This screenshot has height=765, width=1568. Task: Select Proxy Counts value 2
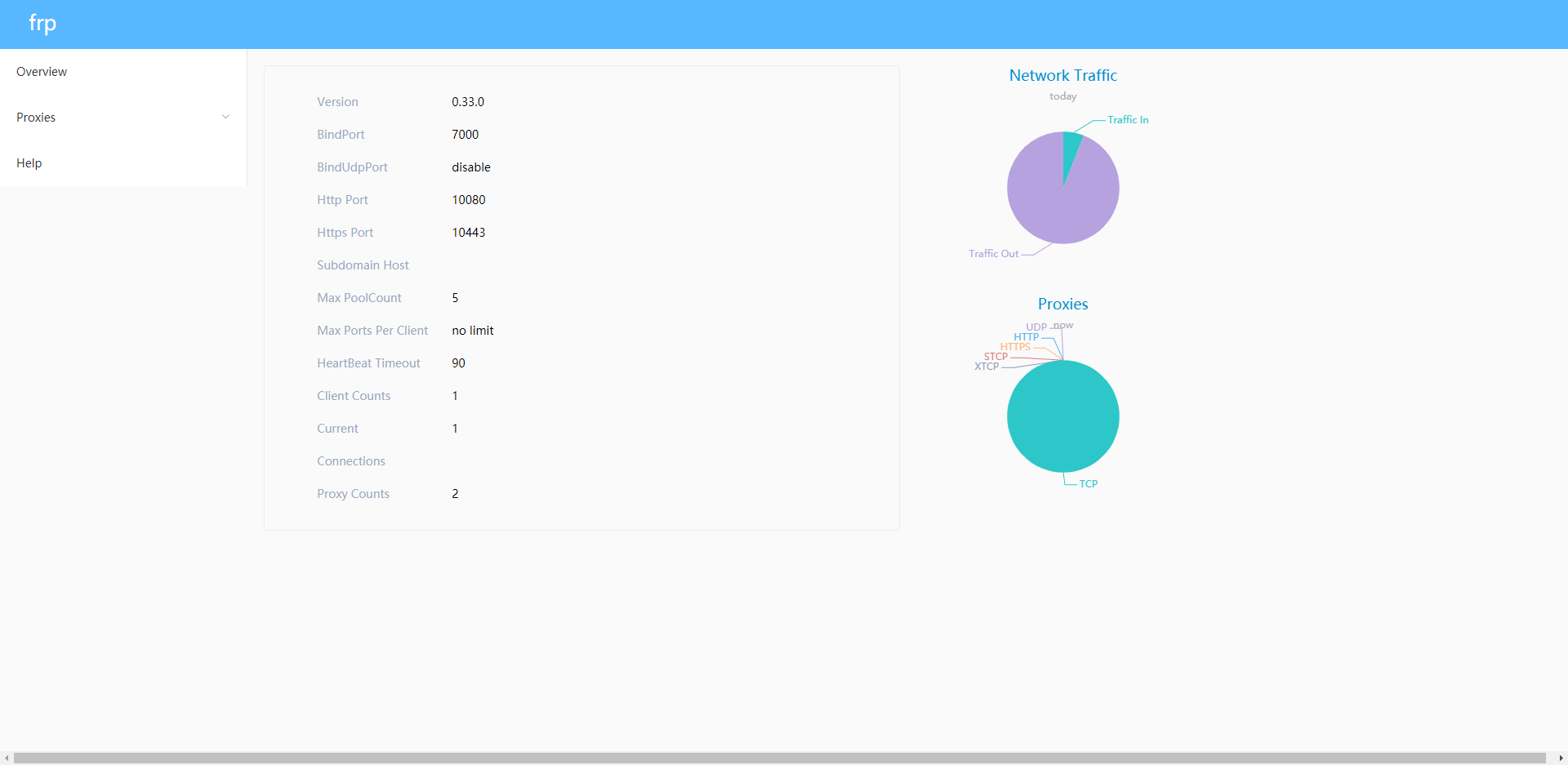click(455, 494)
